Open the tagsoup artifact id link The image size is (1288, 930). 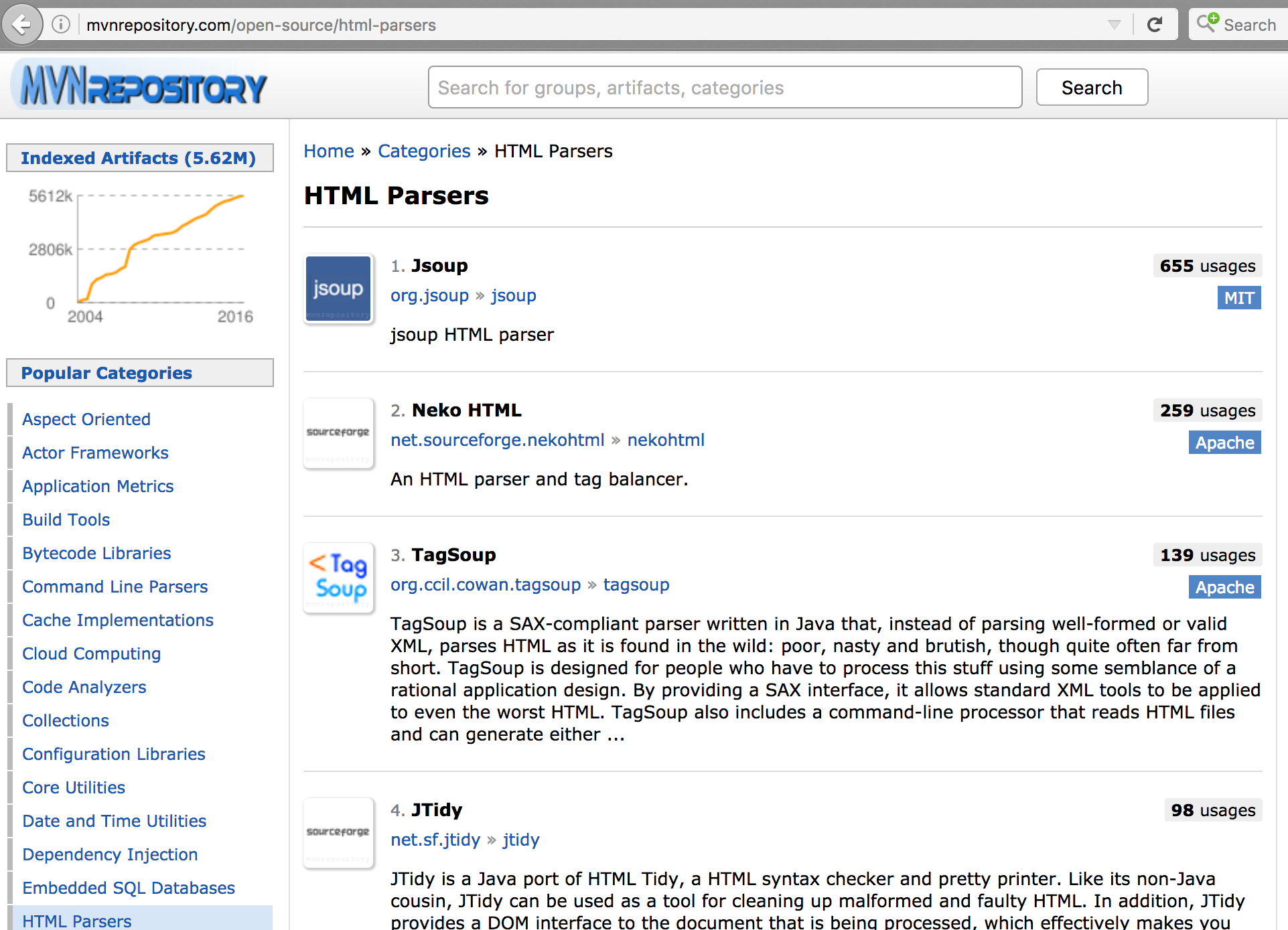[636, 585]
